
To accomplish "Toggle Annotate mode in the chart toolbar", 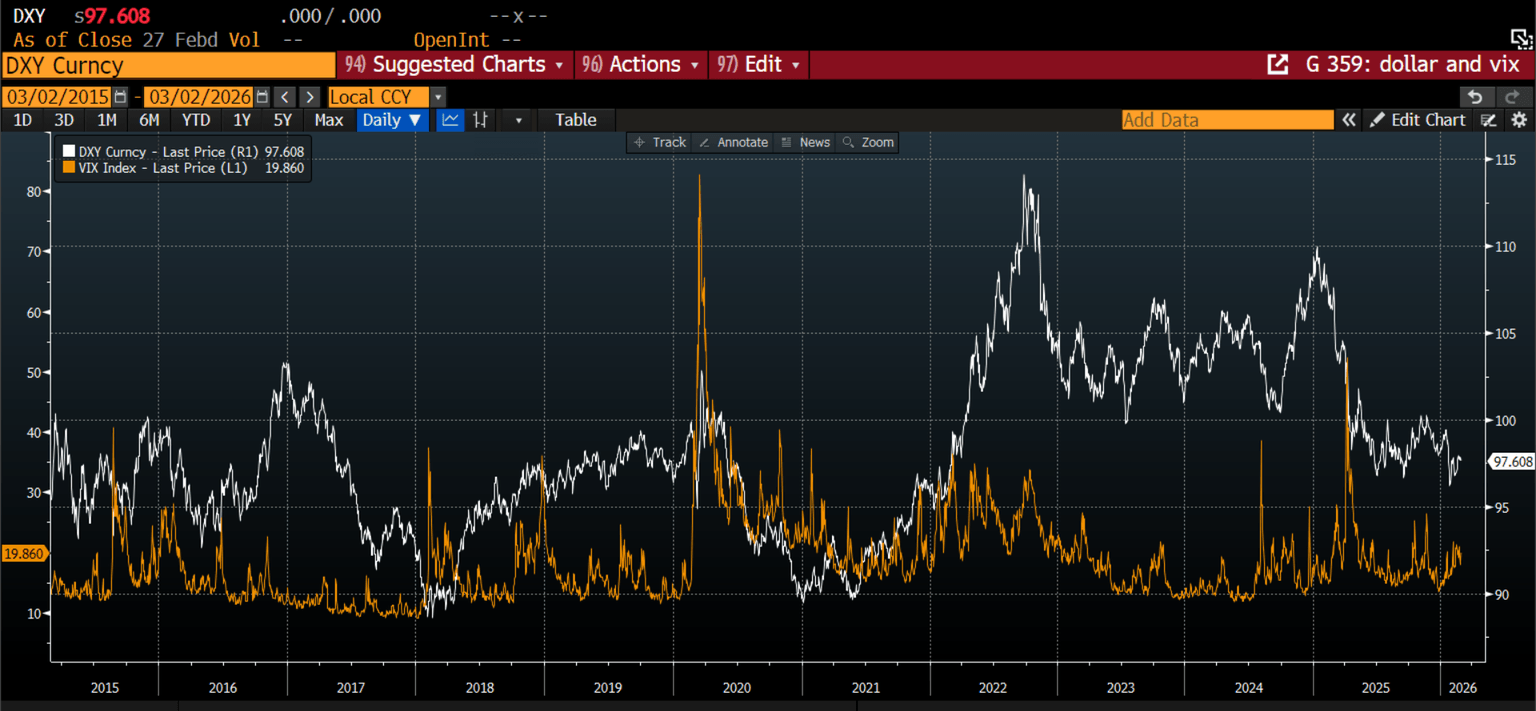I will point(733,142).
